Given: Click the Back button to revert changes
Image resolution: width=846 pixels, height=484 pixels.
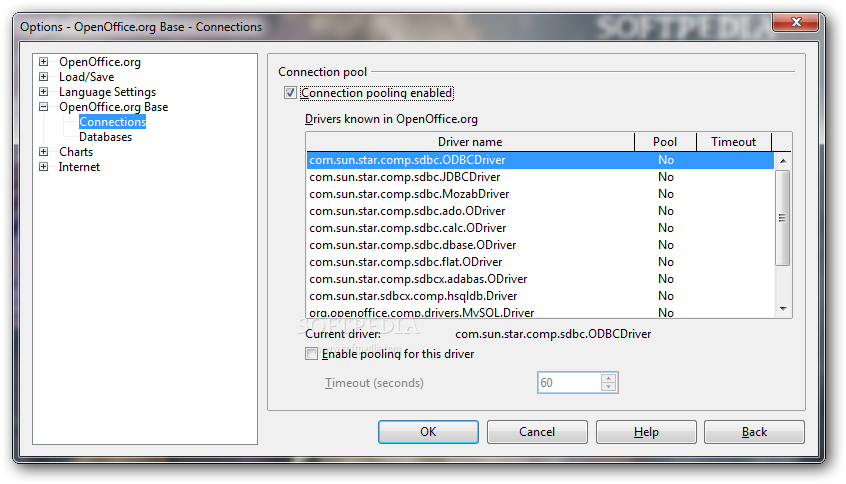Looking at the screenshot, I should 754,432.
